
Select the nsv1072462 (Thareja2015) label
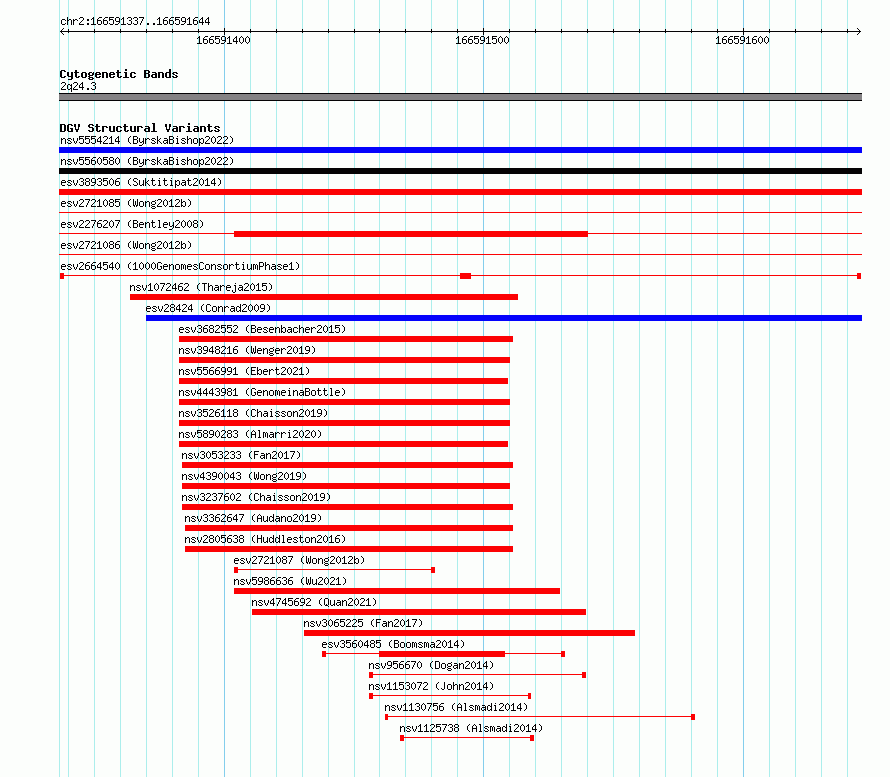[x=201, y=287]
